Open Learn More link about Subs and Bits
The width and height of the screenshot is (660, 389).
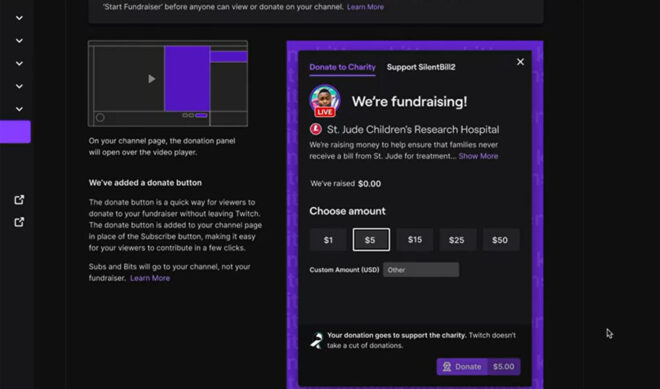tap(150, 278)
